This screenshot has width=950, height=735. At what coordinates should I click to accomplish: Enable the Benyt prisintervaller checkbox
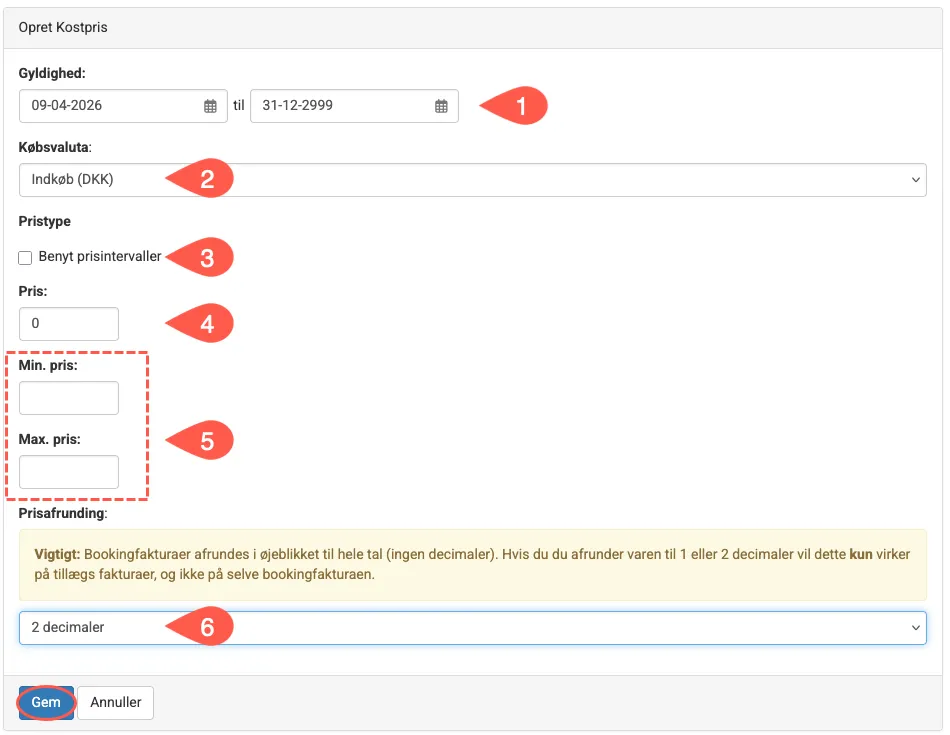tap(26, 258)
